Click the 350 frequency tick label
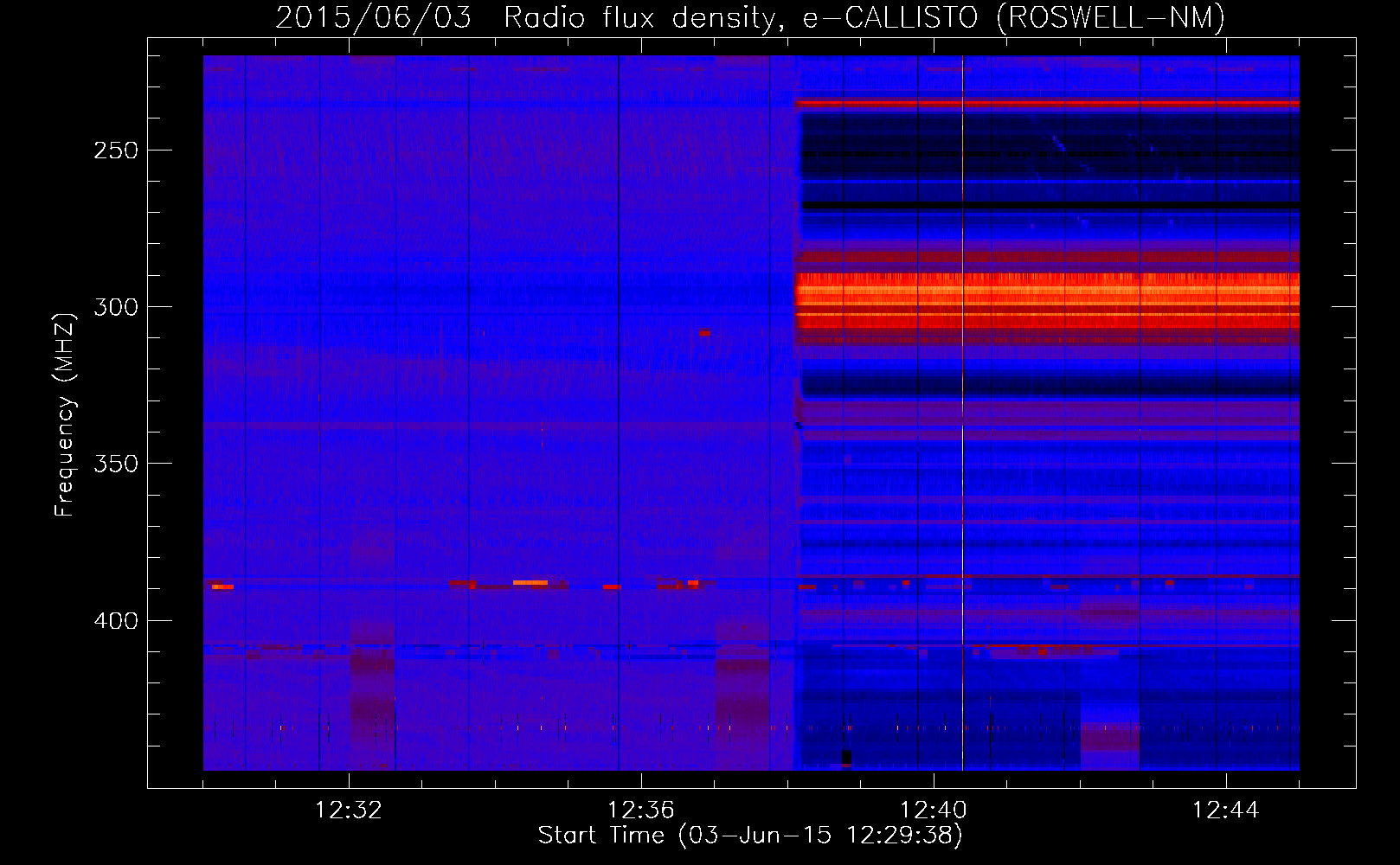The height and width of the screenshot is (865, 1400). pyautogui.click(x=116, y=464)
